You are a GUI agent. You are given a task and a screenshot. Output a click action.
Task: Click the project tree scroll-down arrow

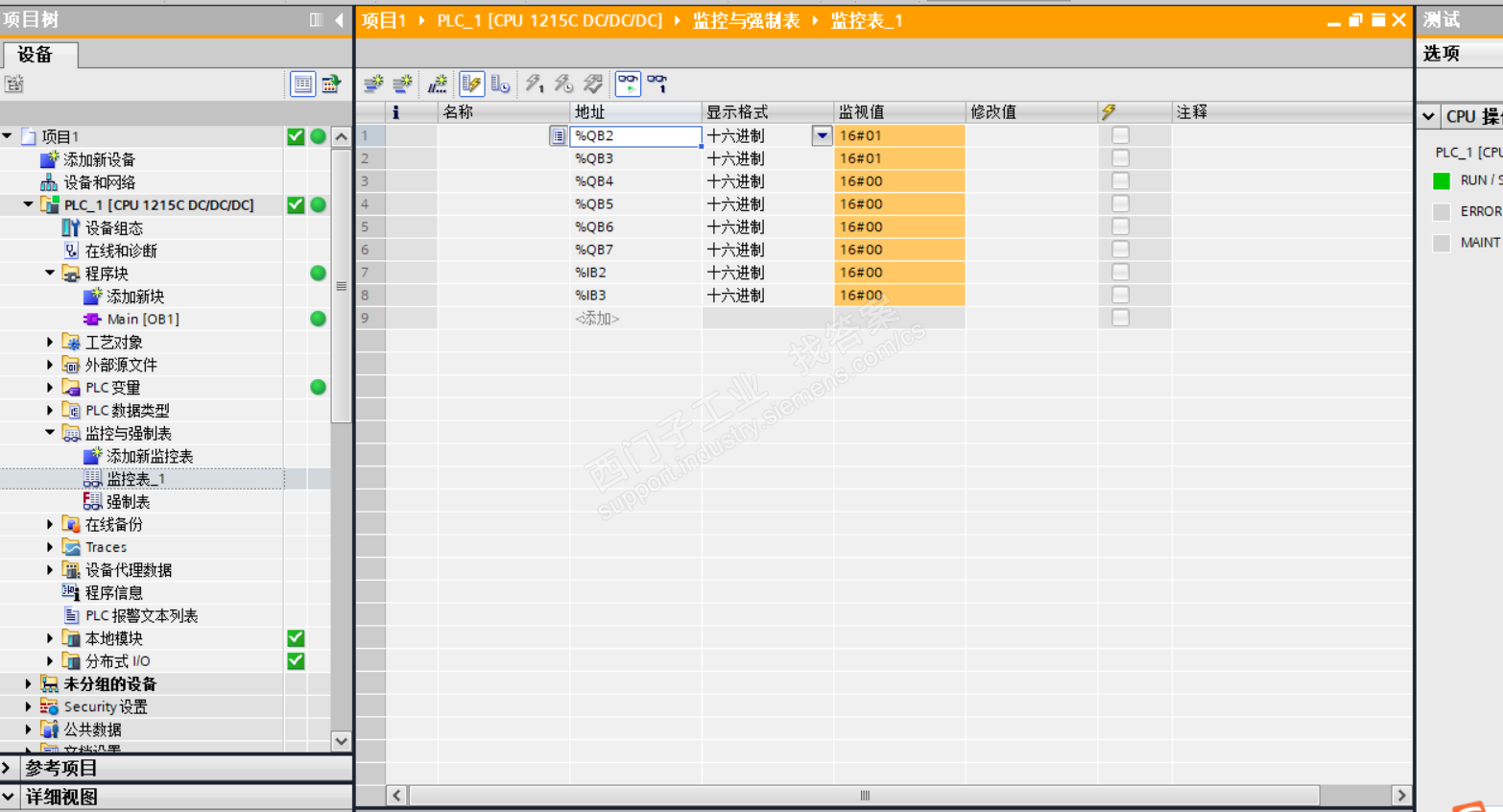[x=342, y=741]
